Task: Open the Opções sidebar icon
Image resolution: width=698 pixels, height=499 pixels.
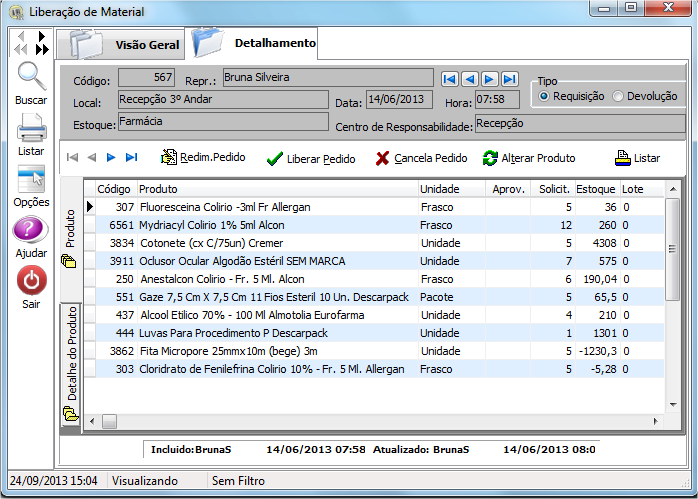Action: click(x=31, y=179)
